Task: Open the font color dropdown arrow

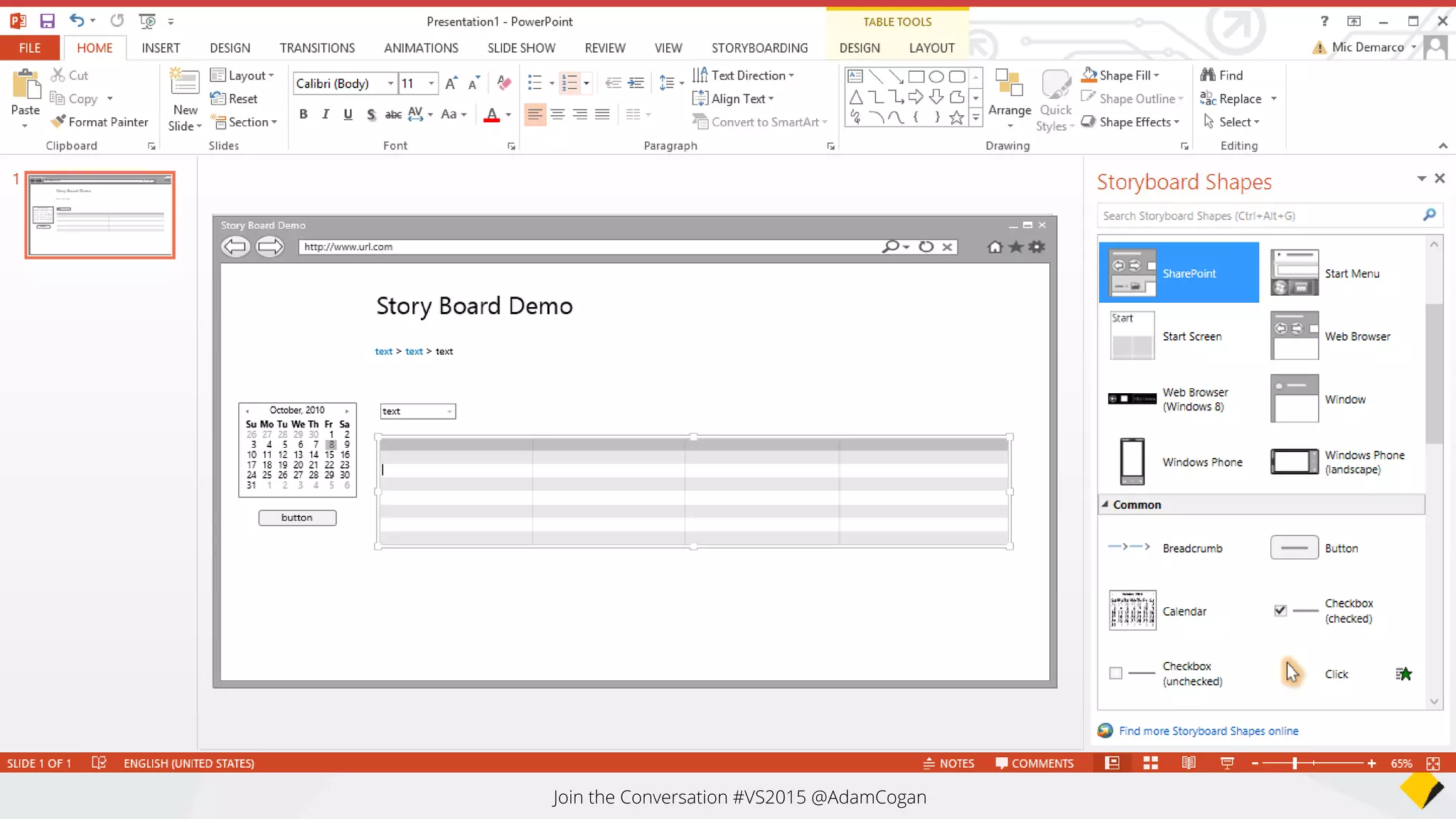Action: (x=508, y=114)
